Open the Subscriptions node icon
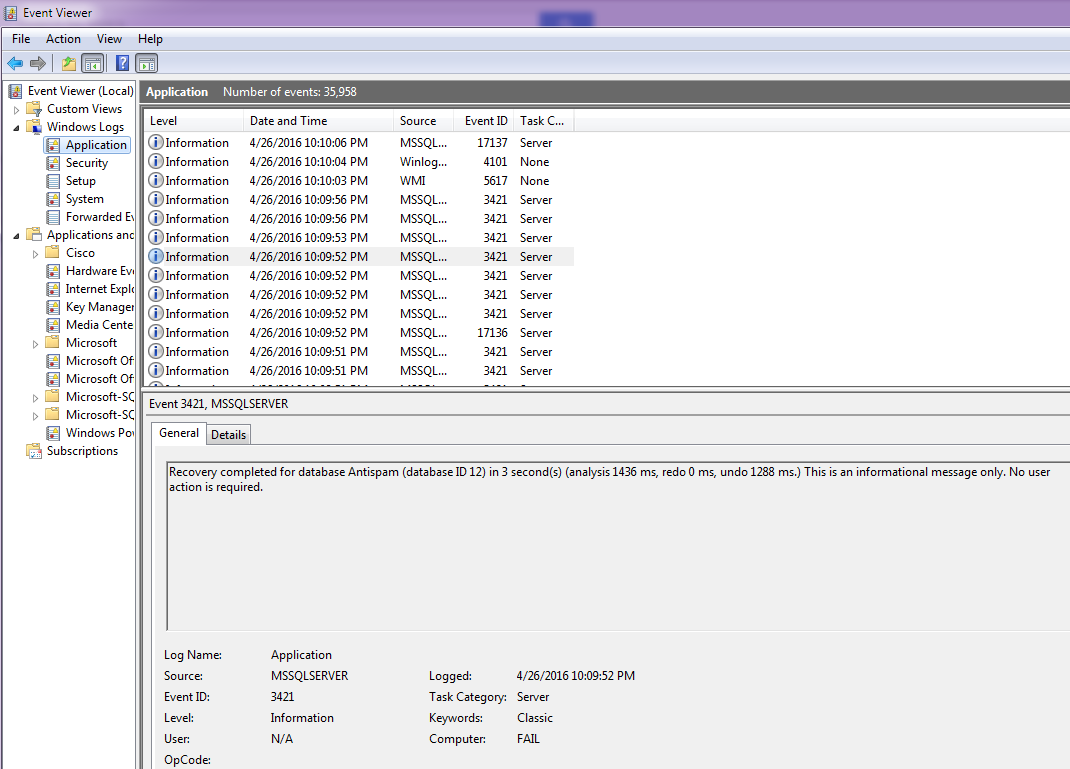1070x769 pixels. (x=34, y=451)
